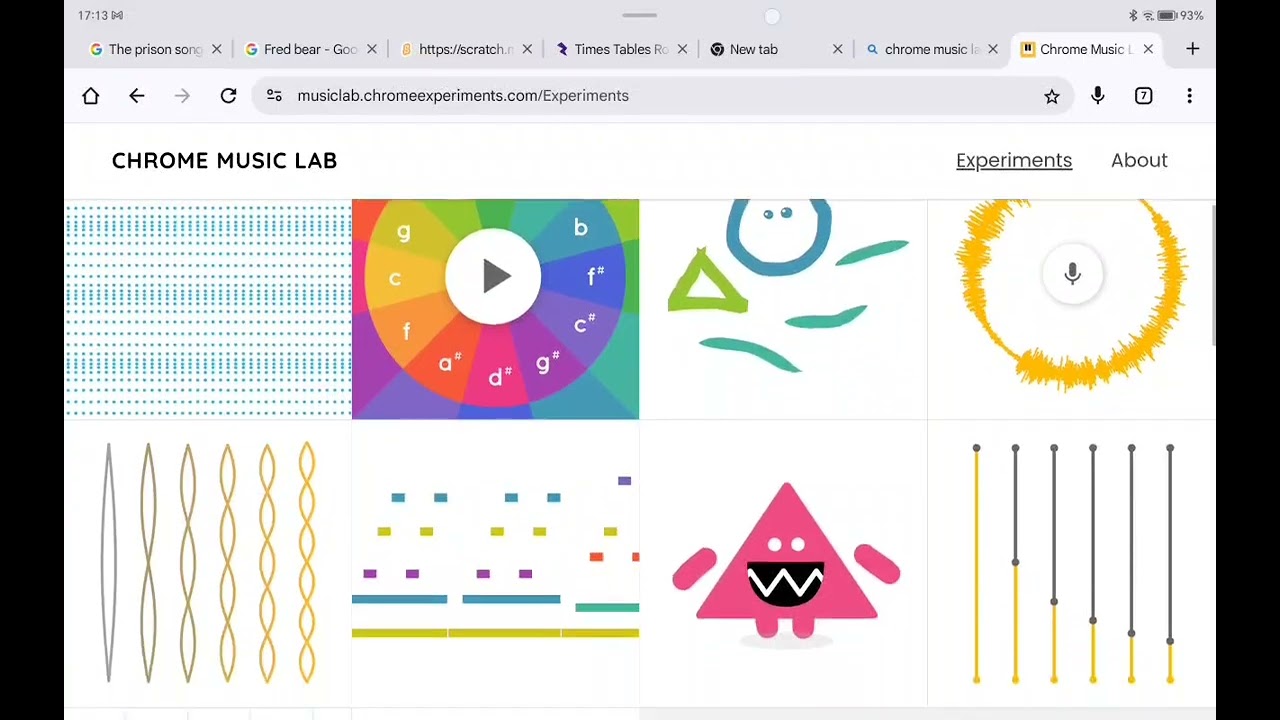Bookmark this page with the star
This screenshot has width=1280, height=720.
(1052, 96)
